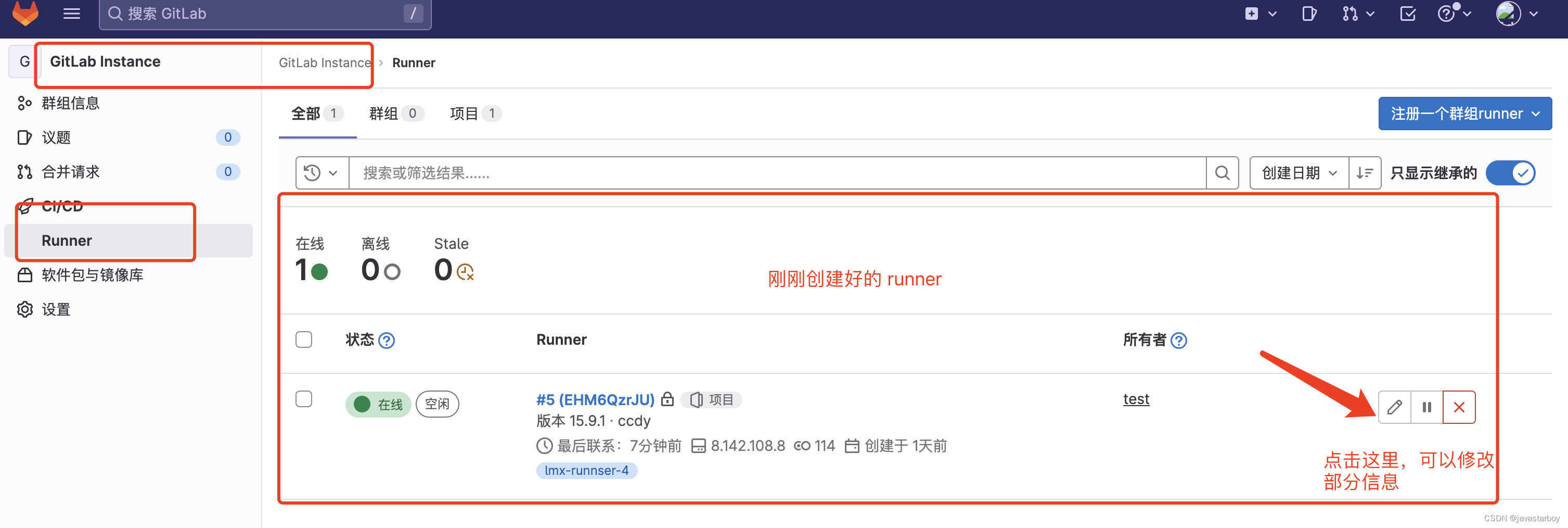Open the user avatar menu

point(1516,14)
